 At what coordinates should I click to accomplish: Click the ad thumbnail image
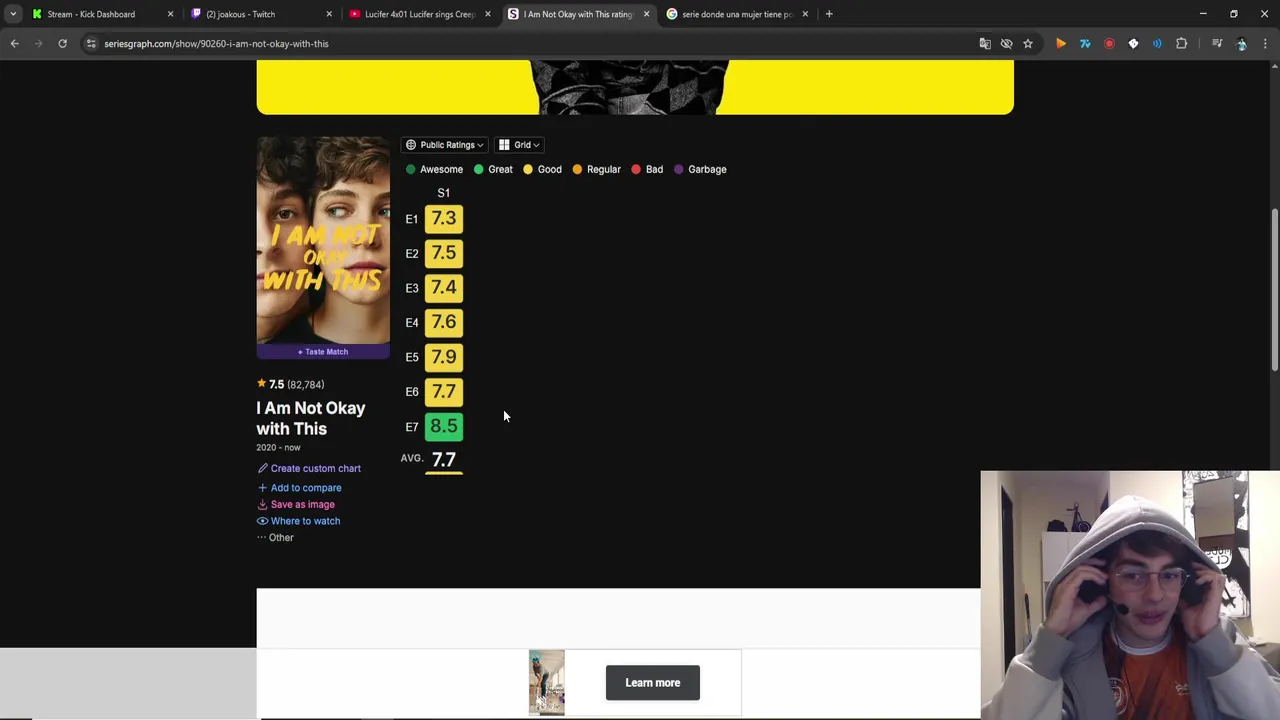click(546, 683)
